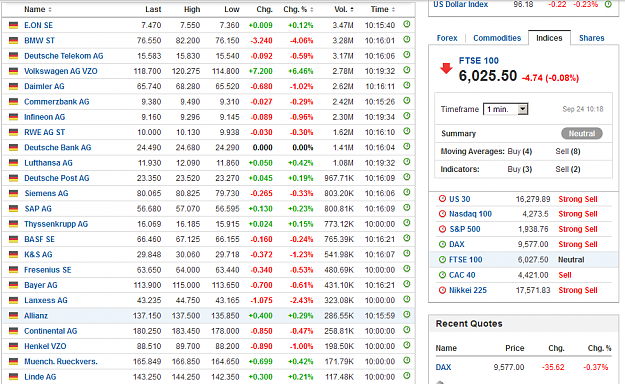Open the Thyssenkrupp AG link
The image size is (625, 384).
tap(56, 224)
